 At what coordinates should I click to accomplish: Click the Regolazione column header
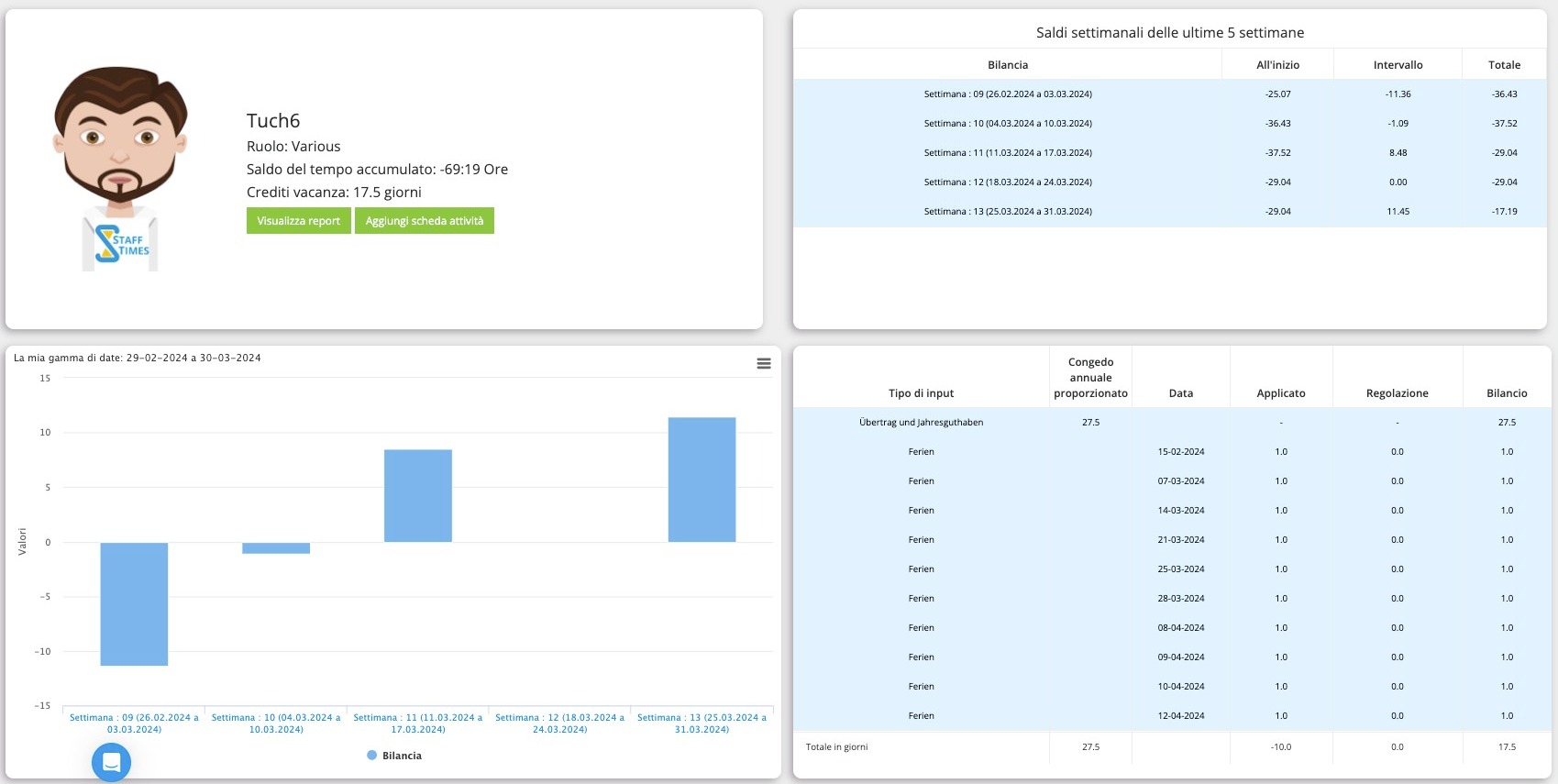[x=1397, y=393]
